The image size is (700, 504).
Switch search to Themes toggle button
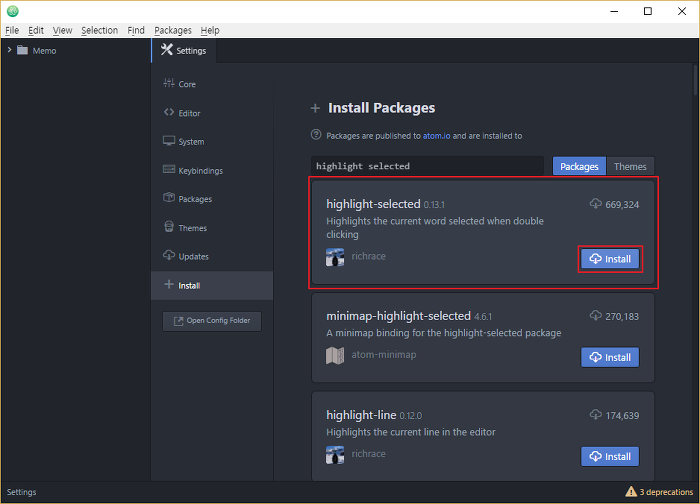[x=630, y=166]
